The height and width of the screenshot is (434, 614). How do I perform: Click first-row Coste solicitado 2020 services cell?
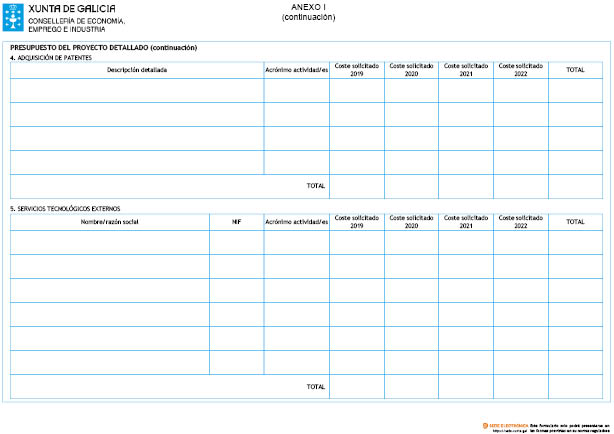click(411, 242)
